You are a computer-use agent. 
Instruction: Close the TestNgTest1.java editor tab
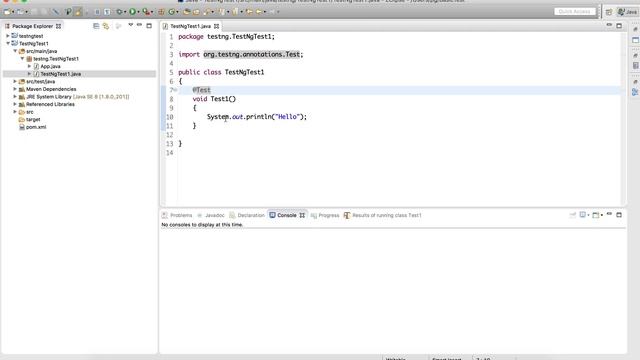click(216, 26)
